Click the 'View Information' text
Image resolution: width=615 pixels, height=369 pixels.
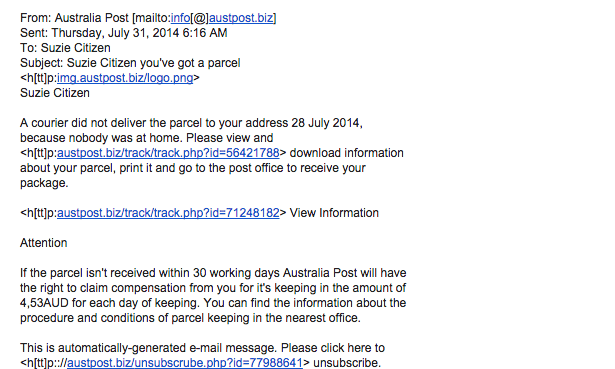click(x=334, y=213)
